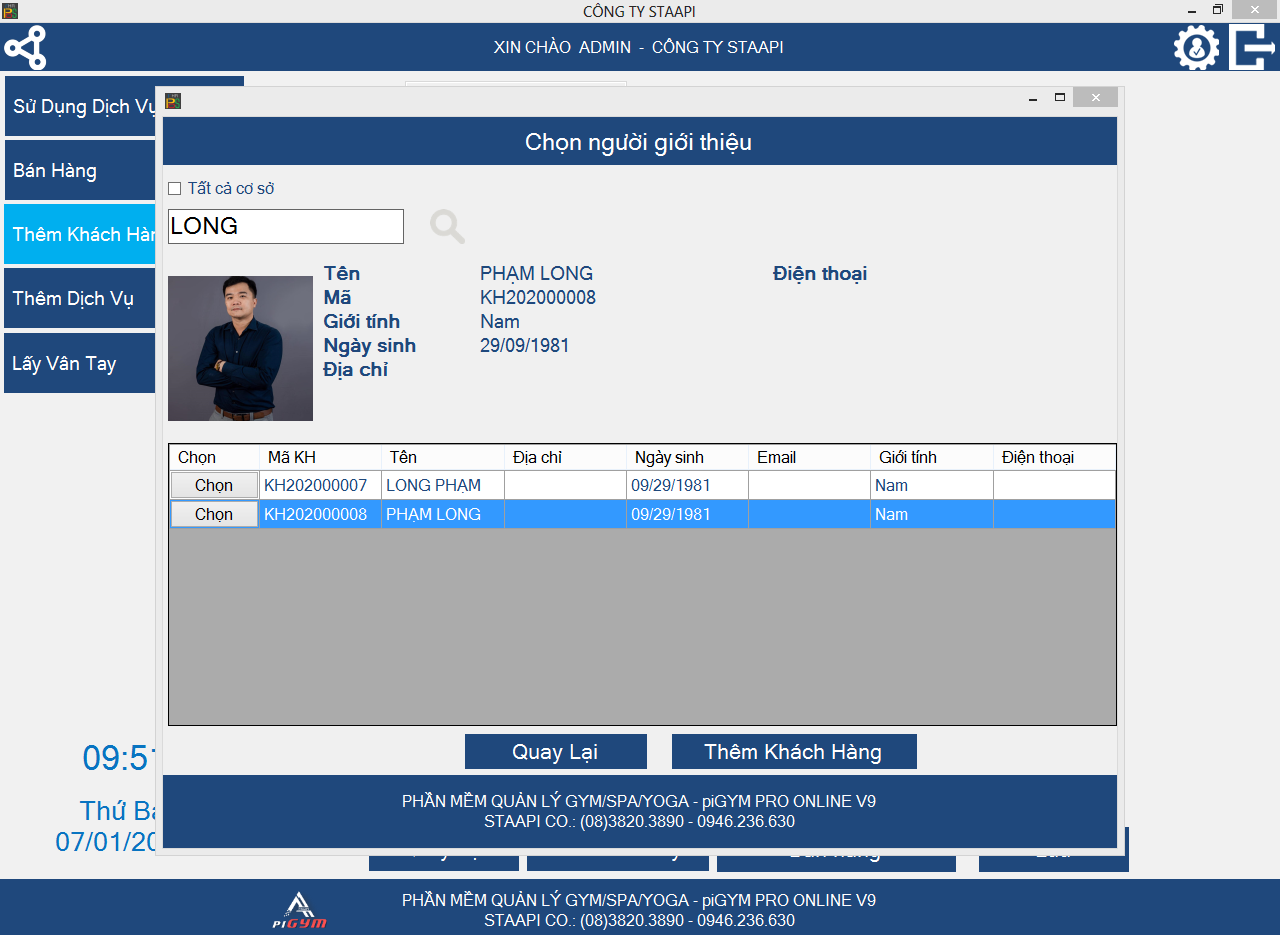Screen dimensions: 1280x935
Task: Open the settings gear icon
Action: pos(1196,48)
